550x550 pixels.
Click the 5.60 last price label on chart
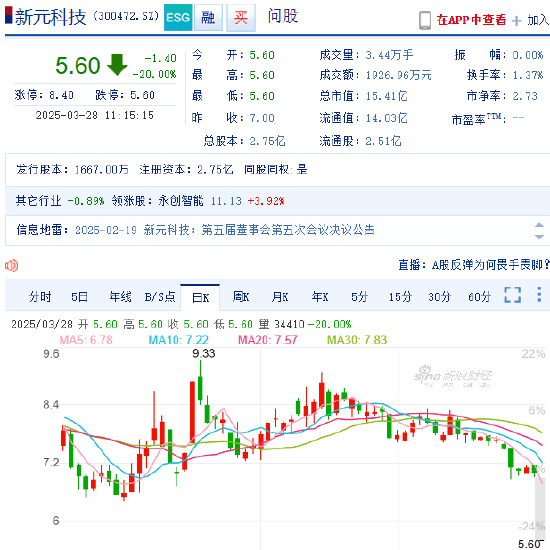pyautogui.click(x=530, y=544)
